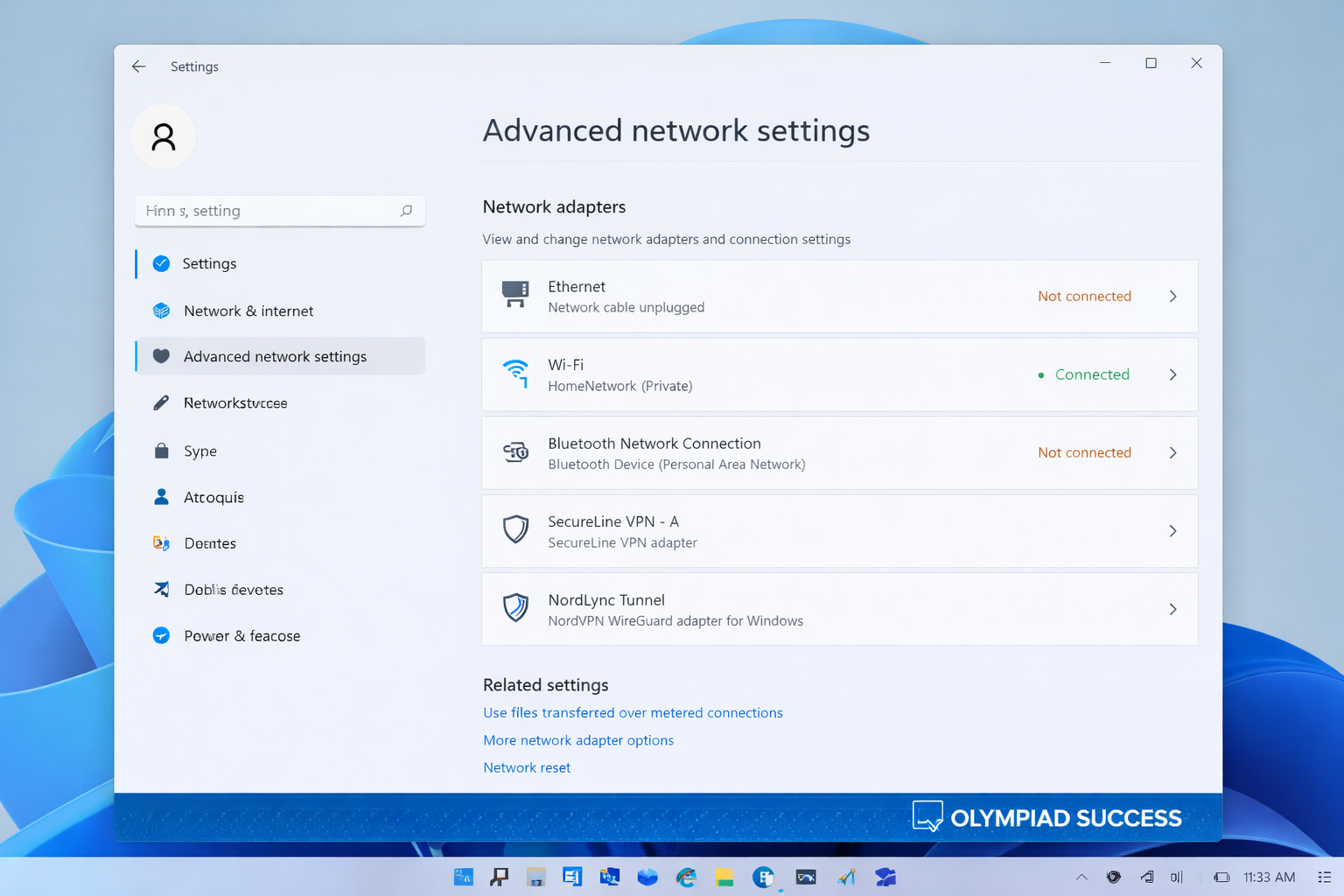The image size is (1344, 896).
Task: Click the back arrow in Settings
Action: [x=138, y=66]
